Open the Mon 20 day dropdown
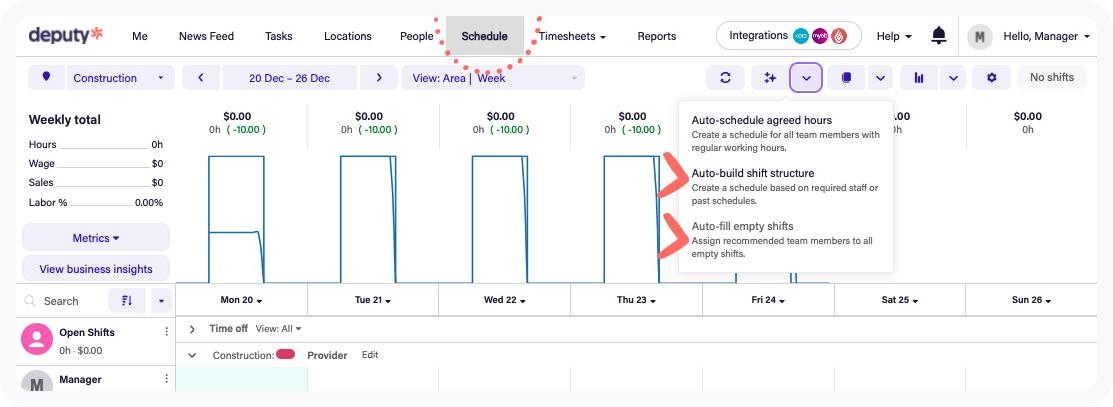This screenshot has height=407, width=1113. pos(241,300)
